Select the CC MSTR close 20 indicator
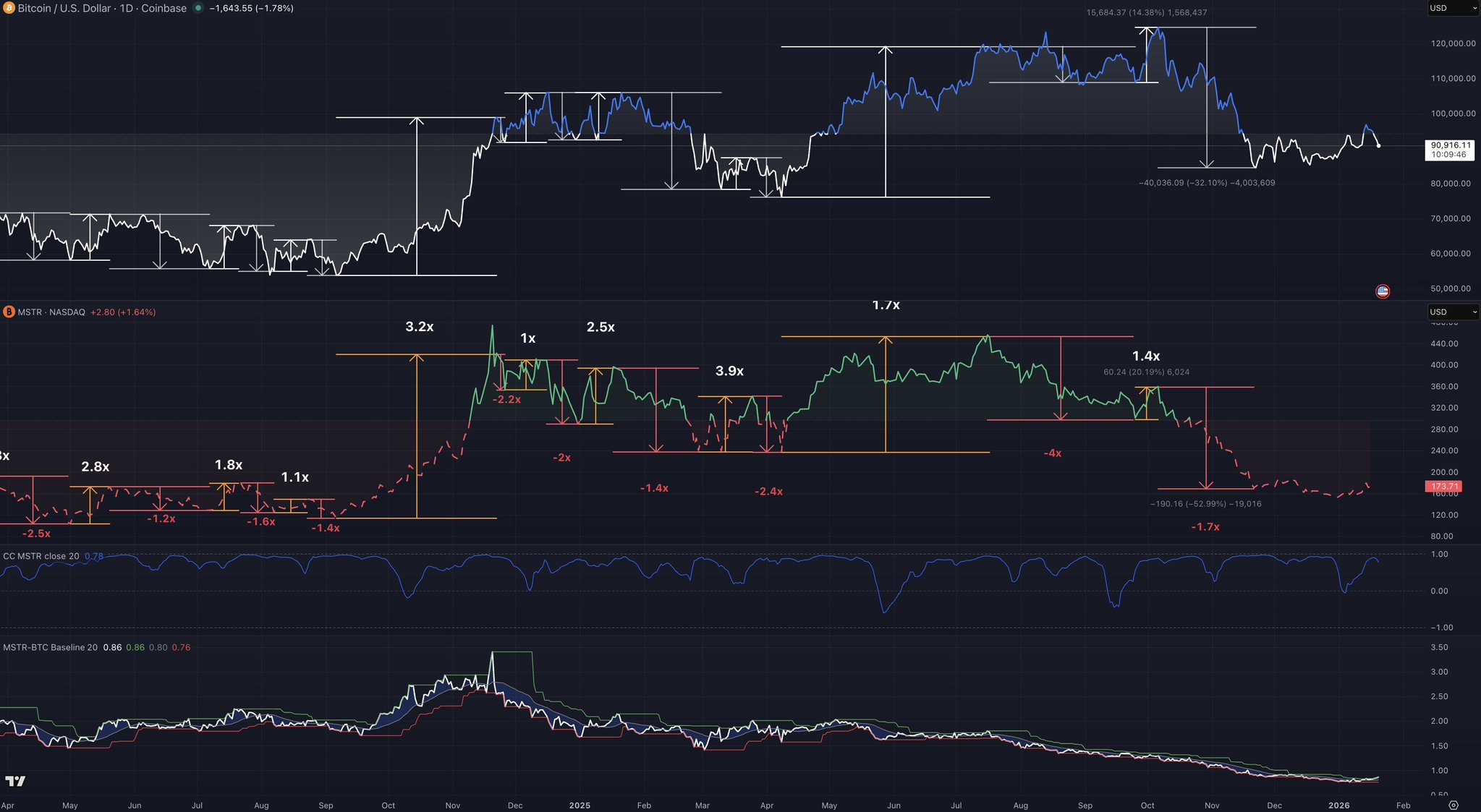The image size is (1481, 812). pyautogui.click(x=41, y=556)
